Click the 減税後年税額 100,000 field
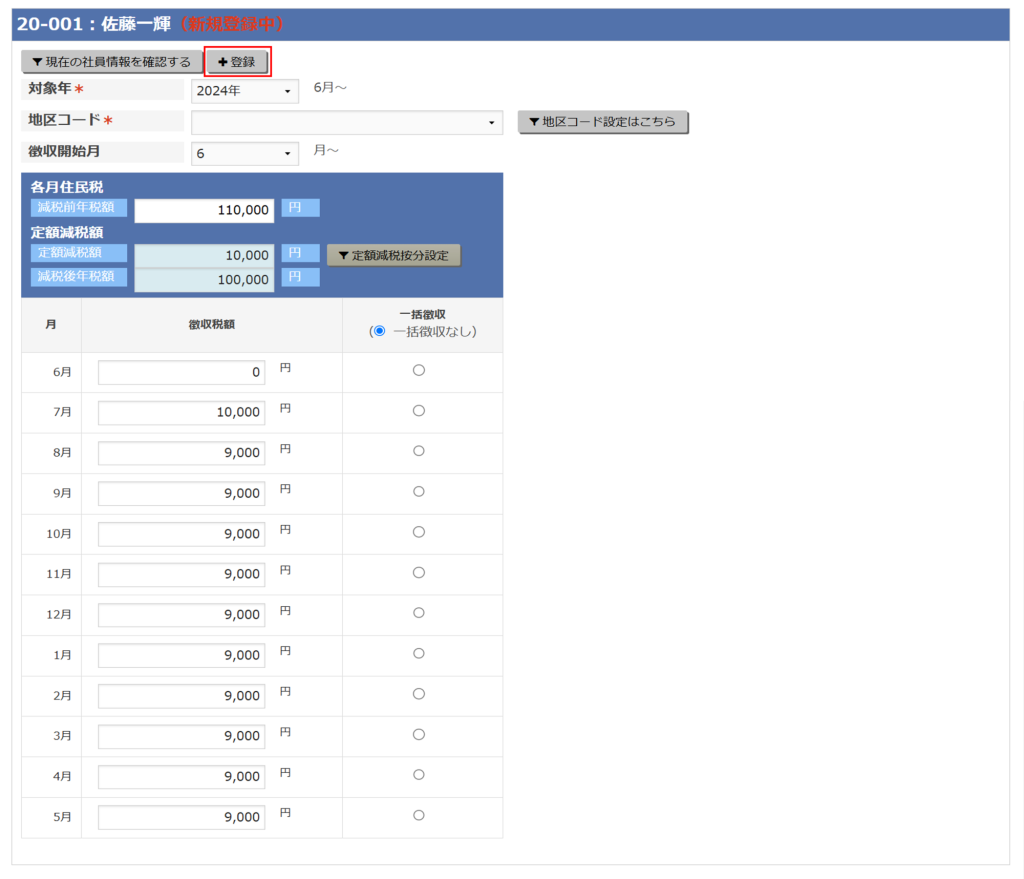1024x879 pixels. (204, 280)
